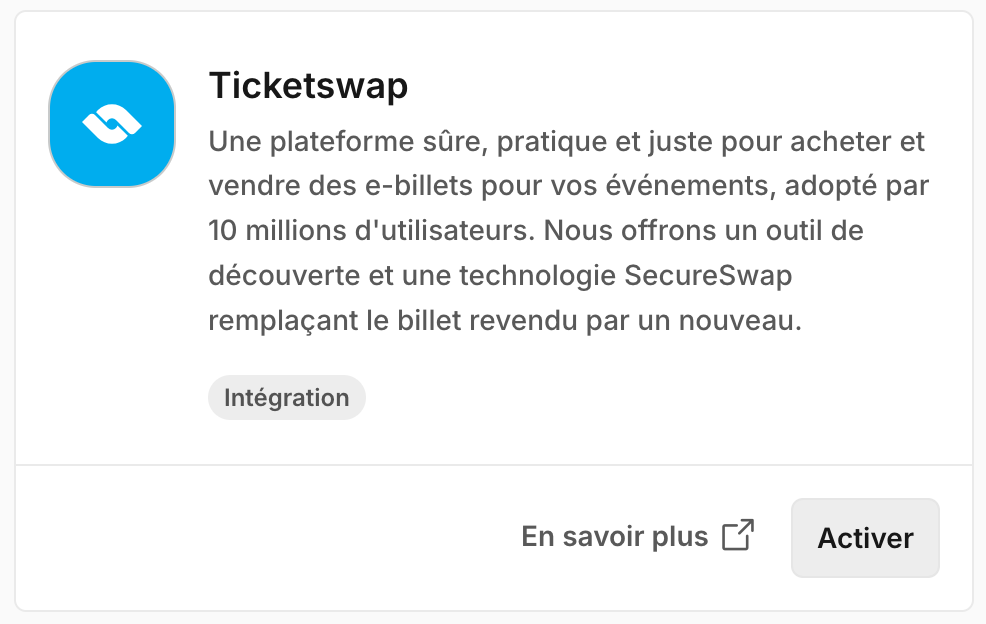986x624 pixels.
Task: Click the word SecureSwap in the description
Action: 708,276
